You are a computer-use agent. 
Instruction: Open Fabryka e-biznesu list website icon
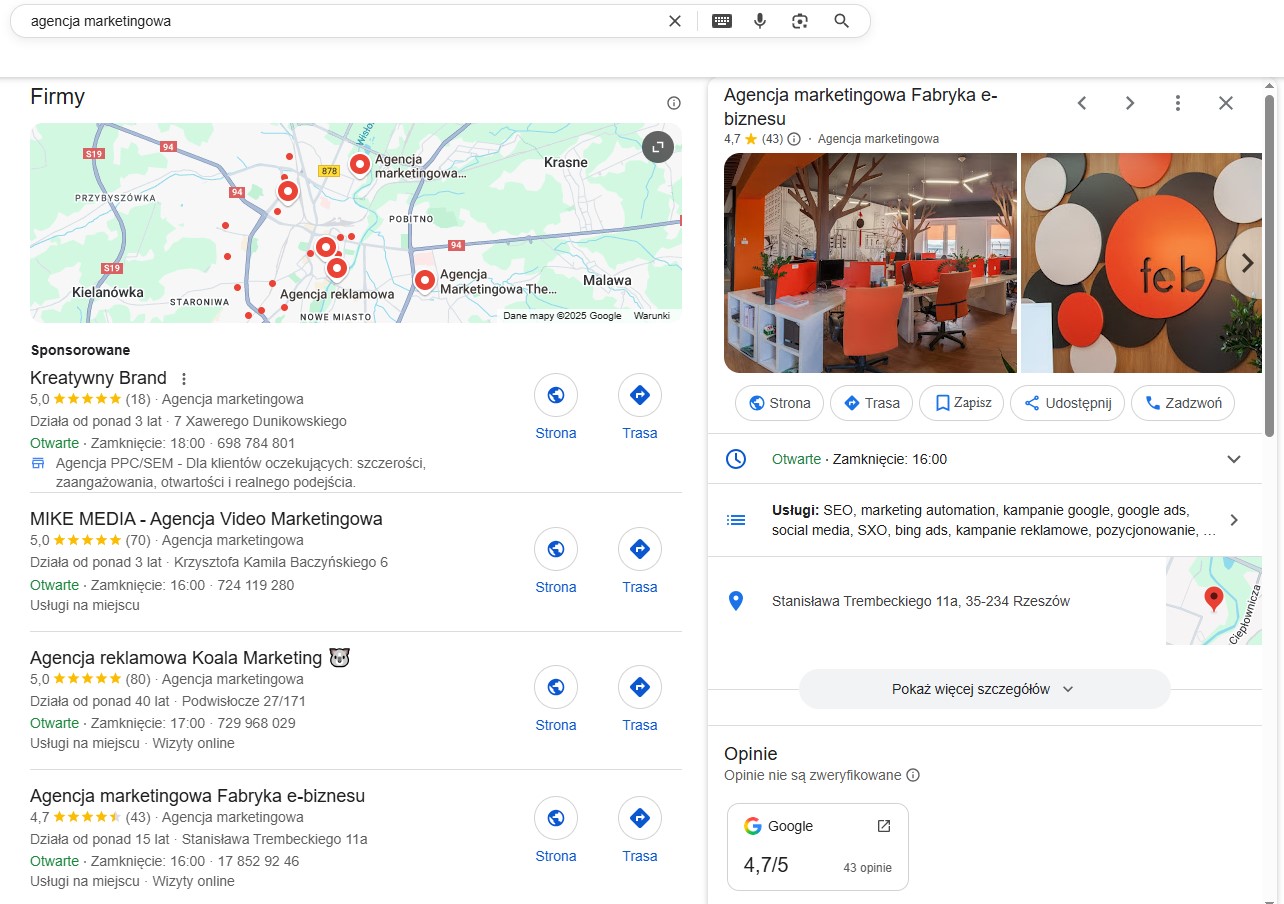coord(556,818)
